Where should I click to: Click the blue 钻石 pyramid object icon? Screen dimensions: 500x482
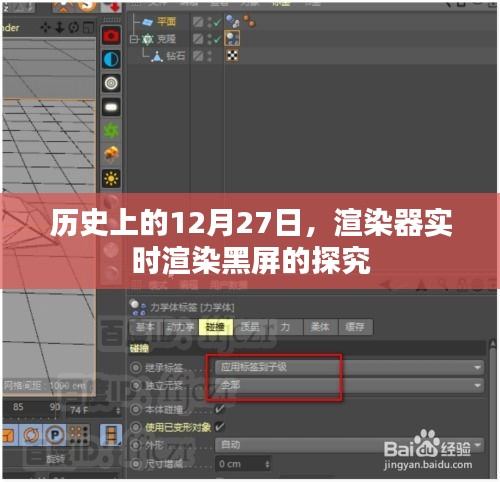pos(157,56)
